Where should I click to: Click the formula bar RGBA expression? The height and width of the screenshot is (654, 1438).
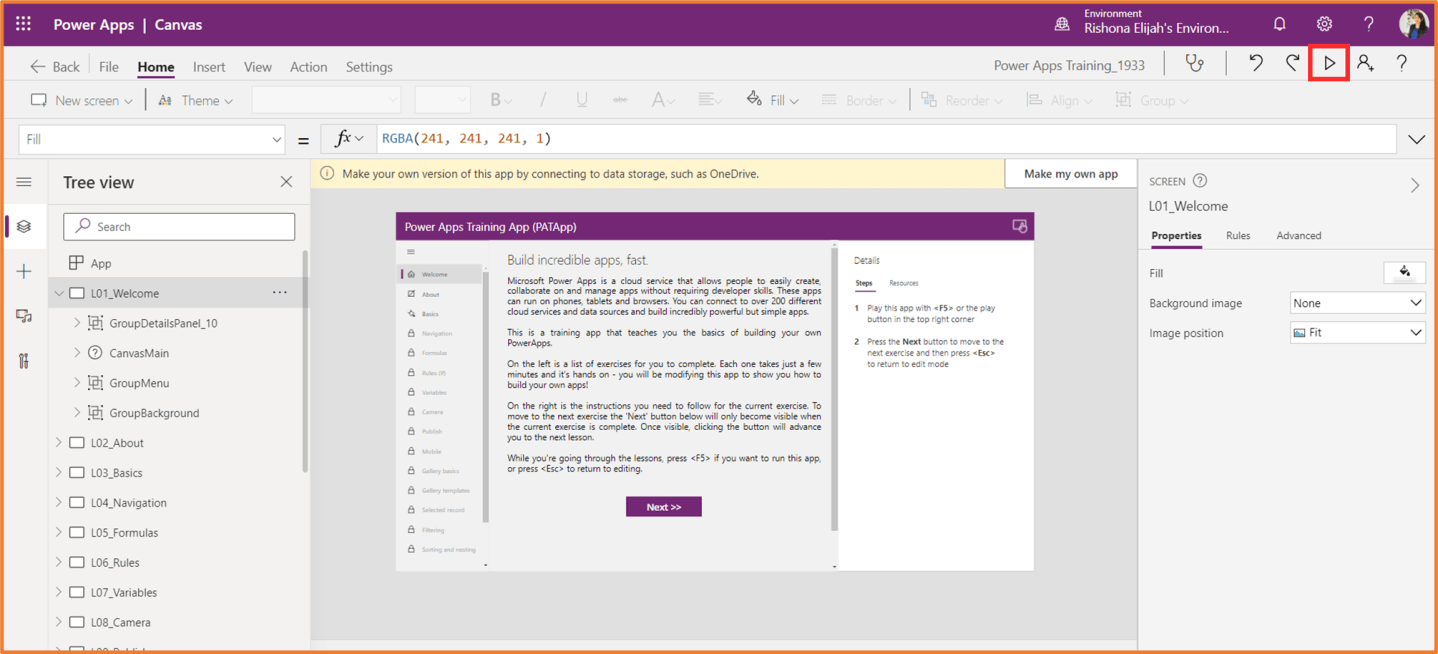[466, 139]
